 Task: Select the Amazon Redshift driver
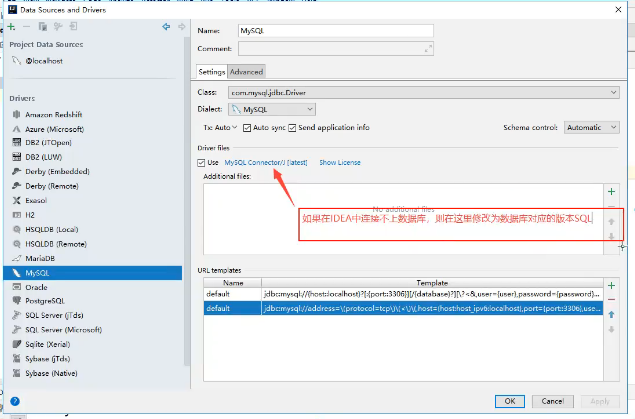(x=53, y=115)
